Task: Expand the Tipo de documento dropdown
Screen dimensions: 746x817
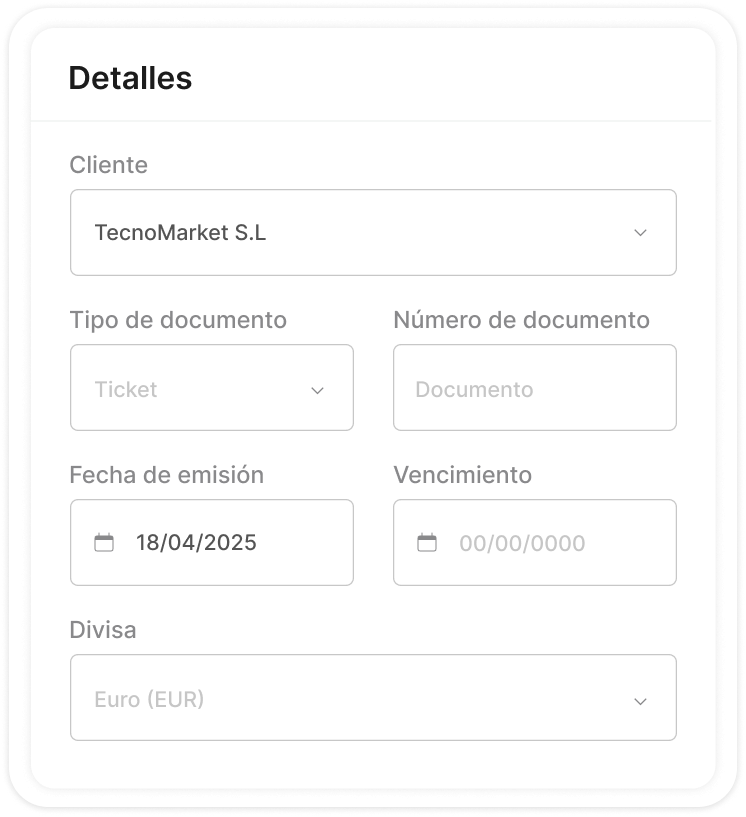Action: pos(211,388)
